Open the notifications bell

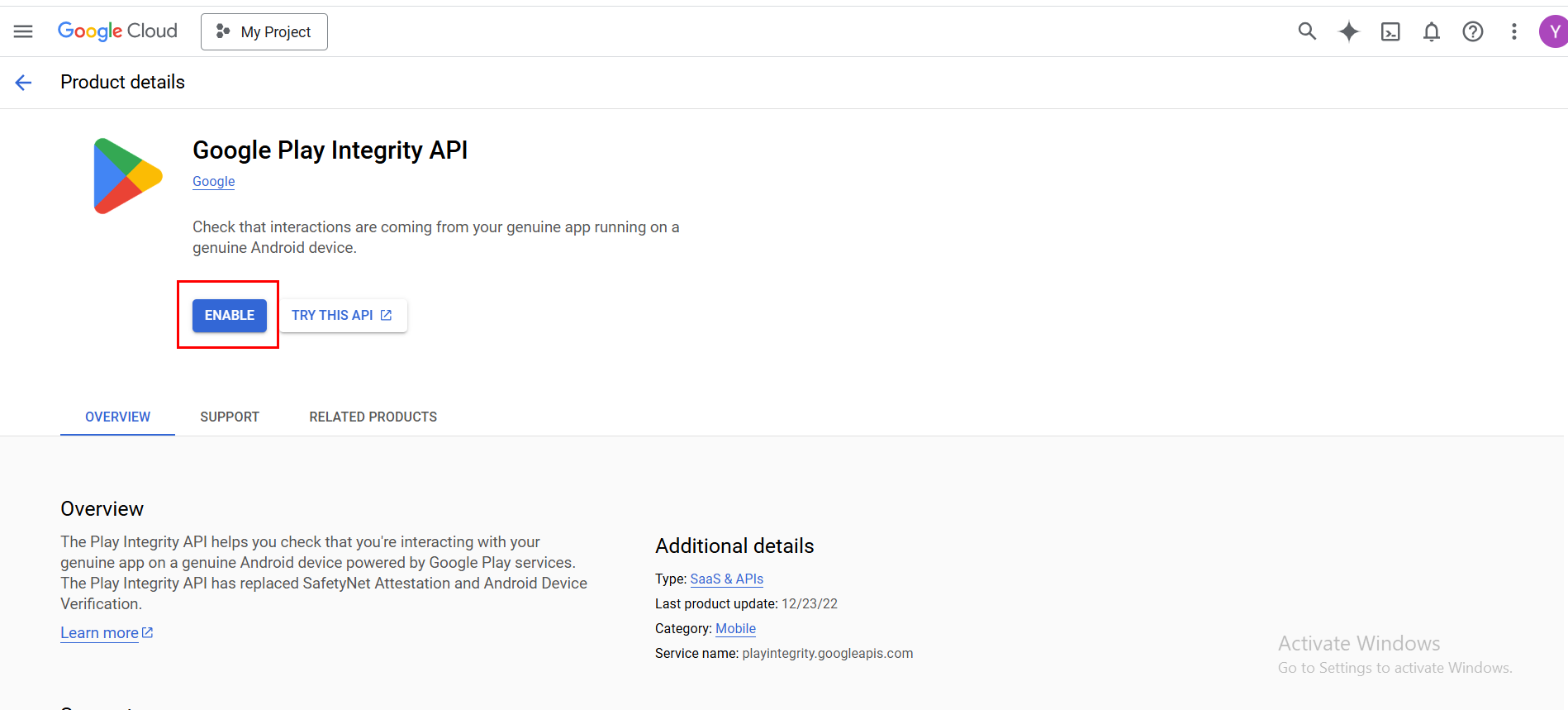tap(1431, 31)
